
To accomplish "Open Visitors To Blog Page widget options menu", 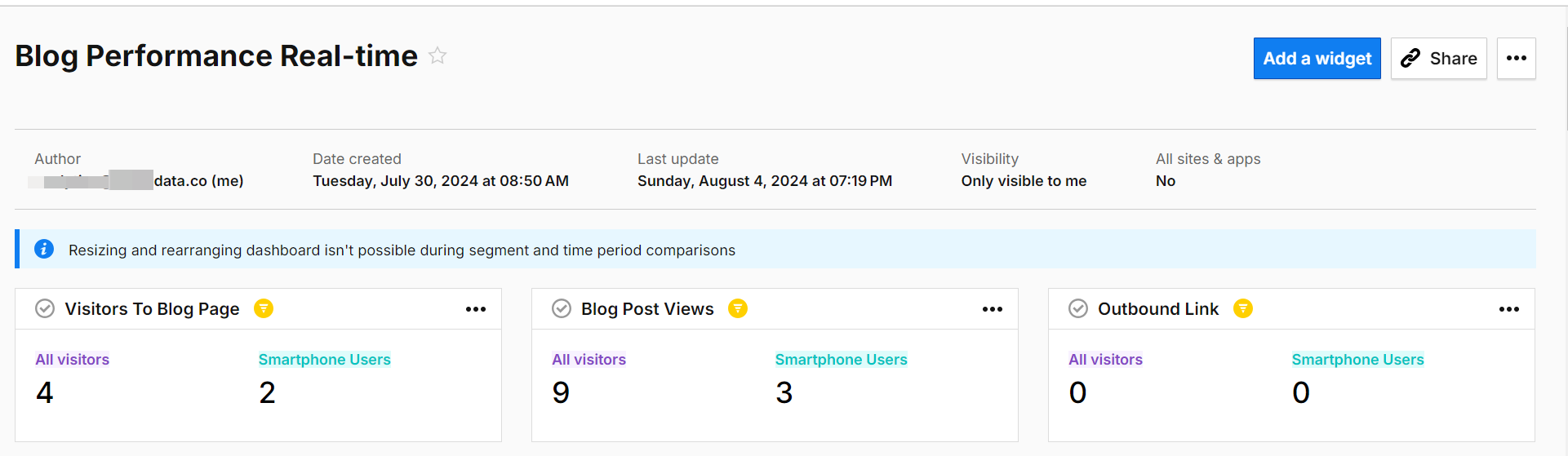I will click(x=476, y=309).
